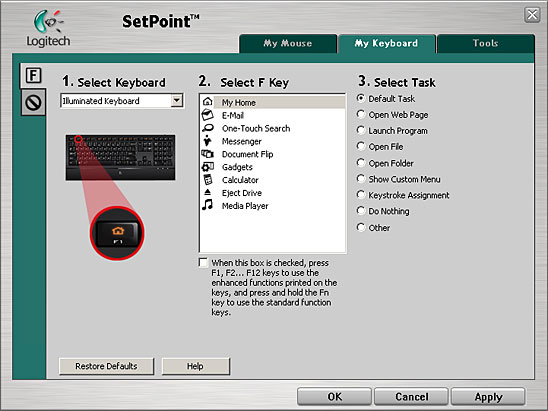The width and height of the screenshot is (548, 411).
Task: Select the E-Mail envelope icon
Action: (208, 115)
